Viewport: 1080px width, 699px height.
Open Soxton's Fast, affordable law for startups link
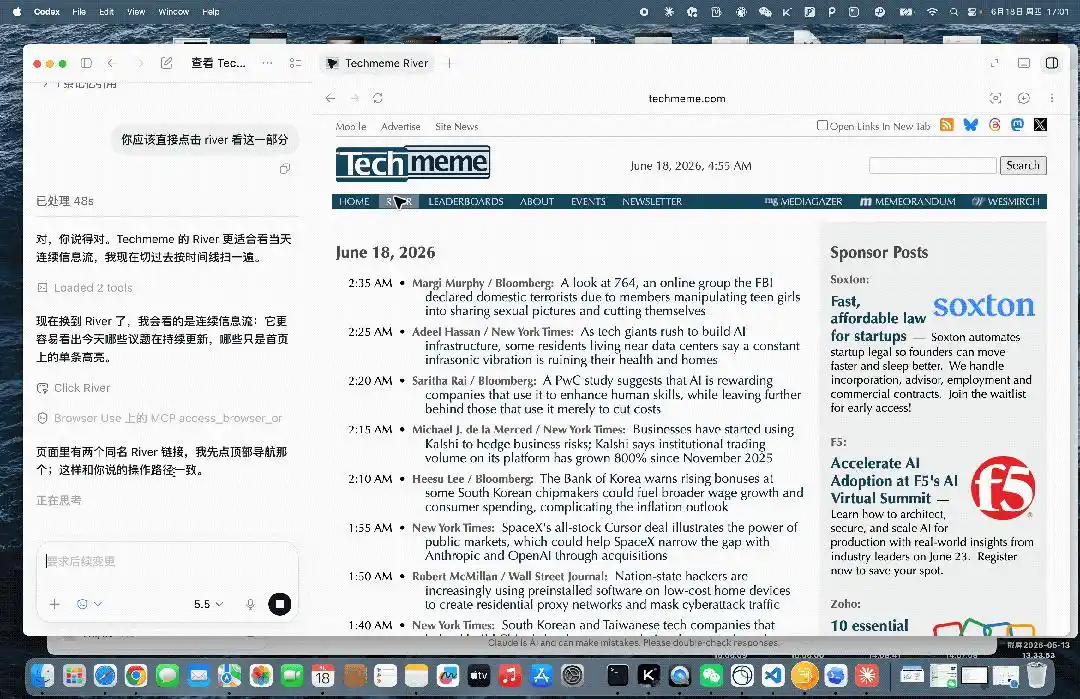click(x=878, y=318)
